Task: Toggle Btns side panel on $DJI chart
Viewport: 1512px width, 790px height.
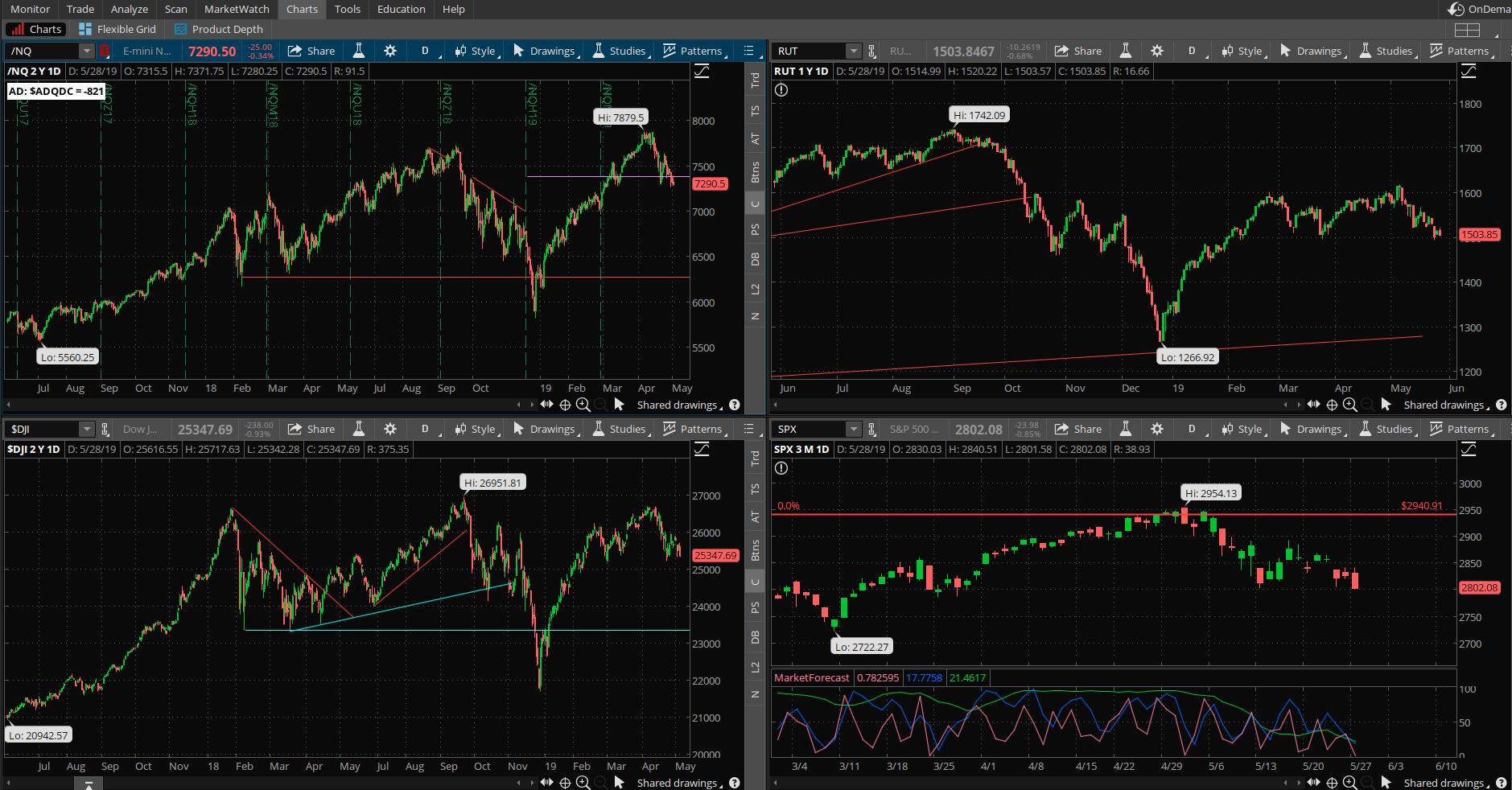Action: click(x=755, y=550)
